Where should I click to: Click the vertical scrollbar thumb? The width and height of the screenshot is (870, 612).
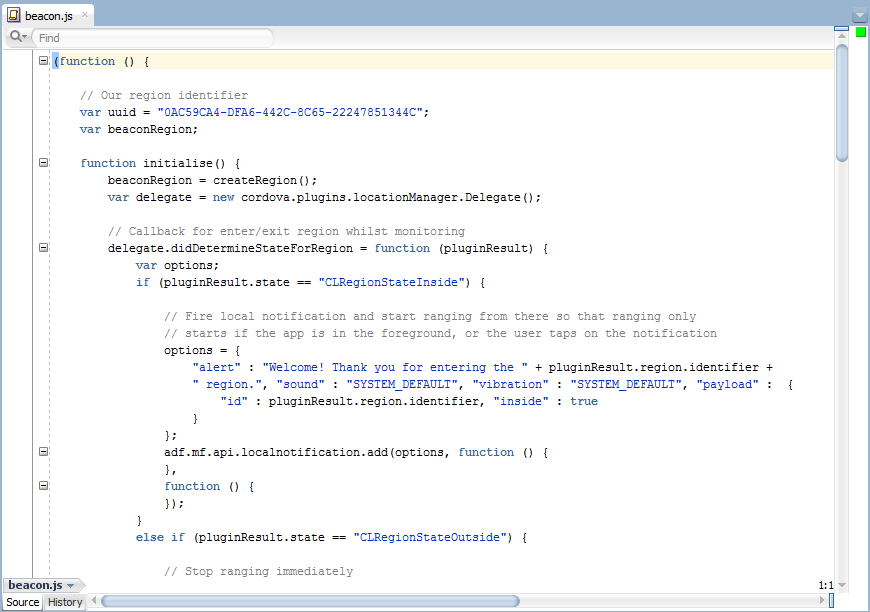(842, 103)
